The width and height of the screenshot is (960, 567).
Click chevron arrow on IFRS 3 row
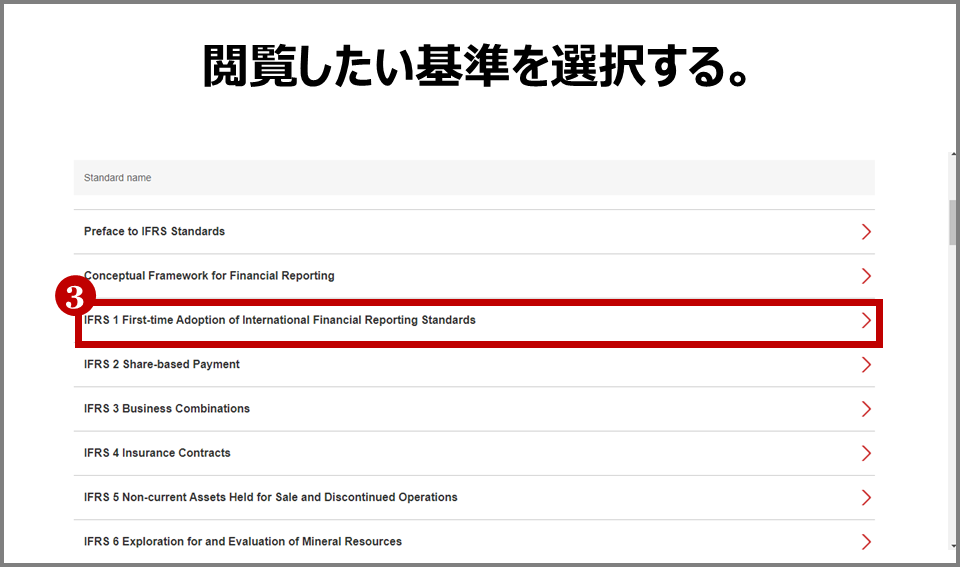866,408
